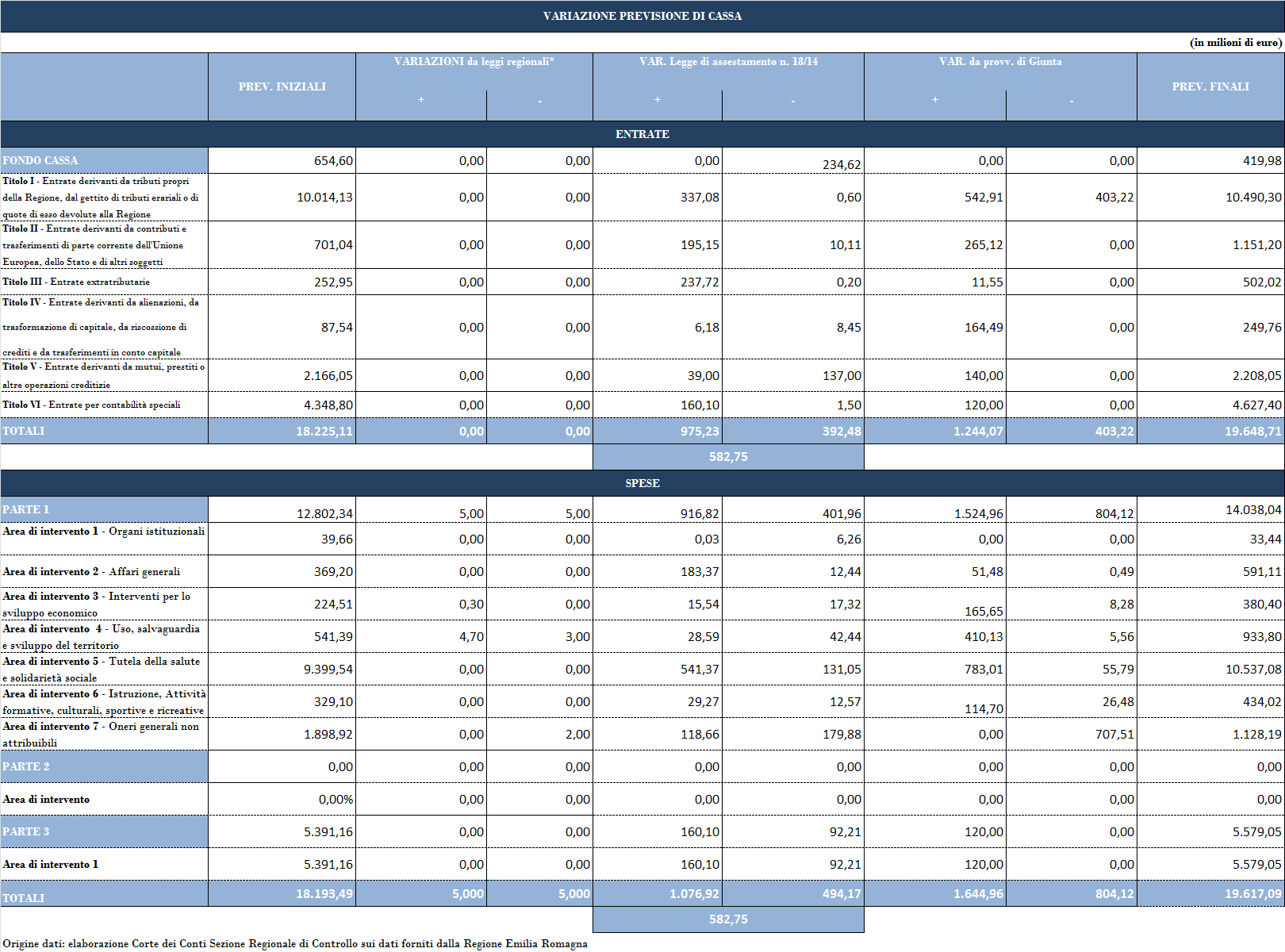Select Area di intervento 4 value 410,13
The height and width of the screenshot is (952, 1285).
[984, 636]
